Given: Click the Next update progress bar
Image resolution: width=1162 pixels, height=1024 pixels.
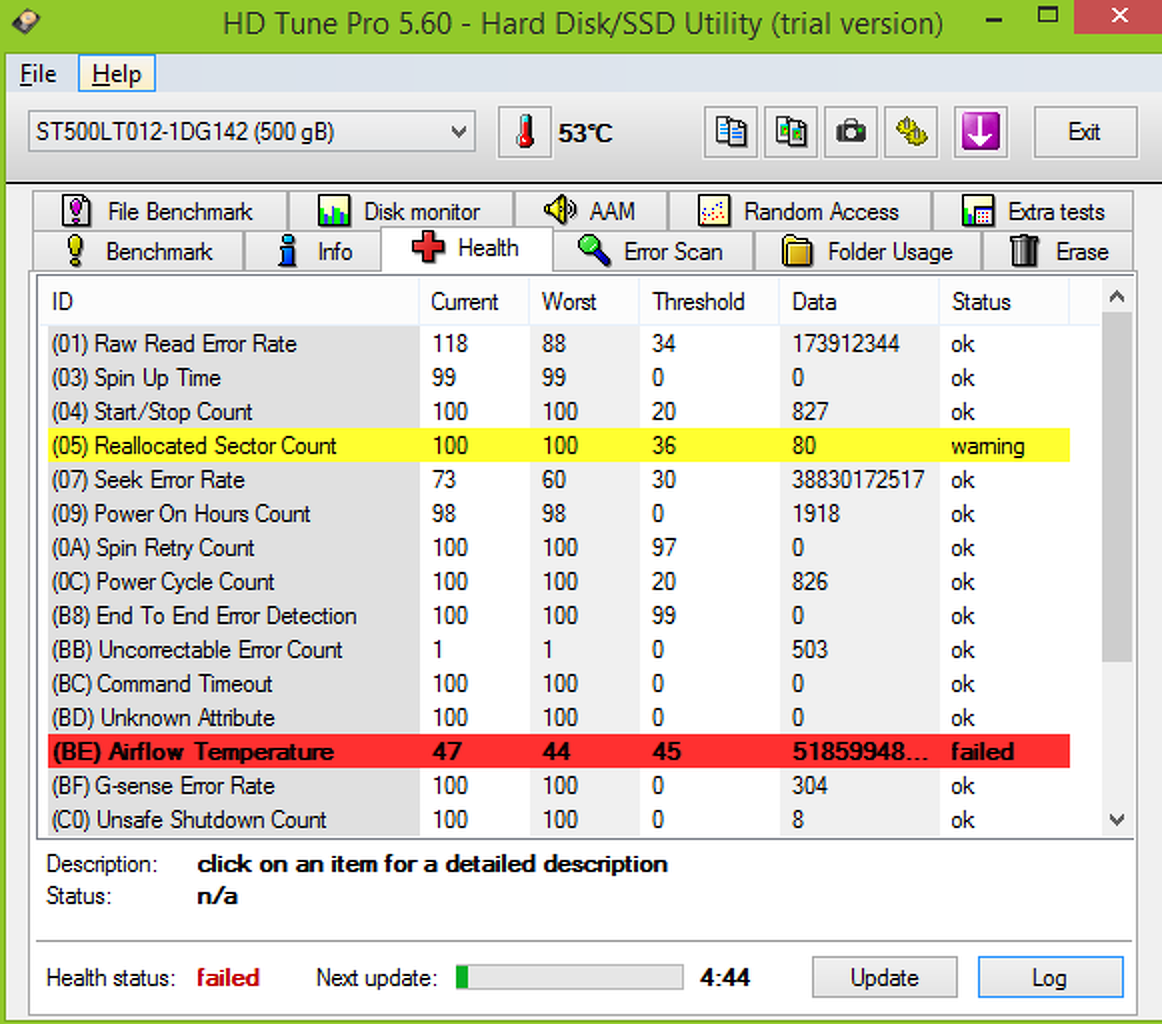Looking at the screenshot, I should click(x=569, y=977).
